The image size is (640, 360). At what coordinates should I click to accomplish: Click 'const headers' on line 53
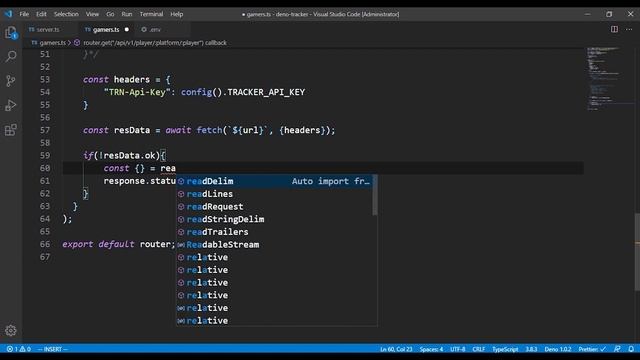tap(116, 80)
